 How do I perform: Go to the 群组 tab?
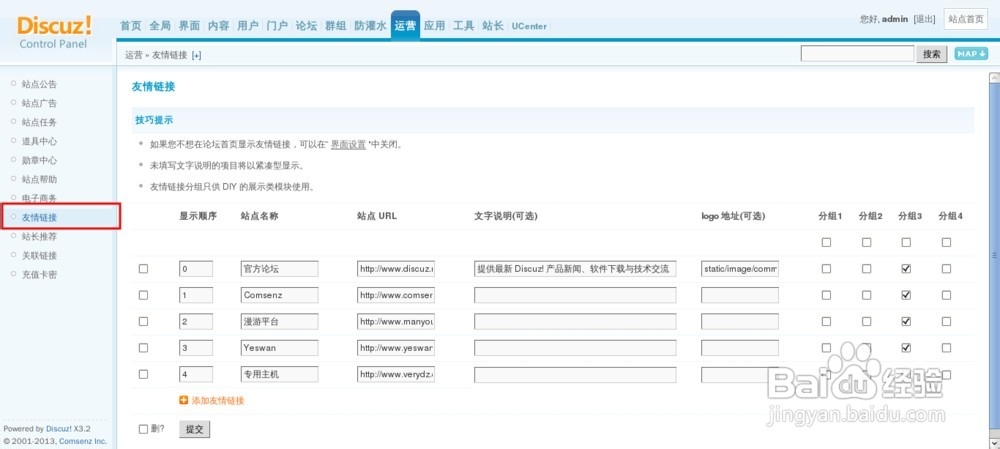pos(335,26)
